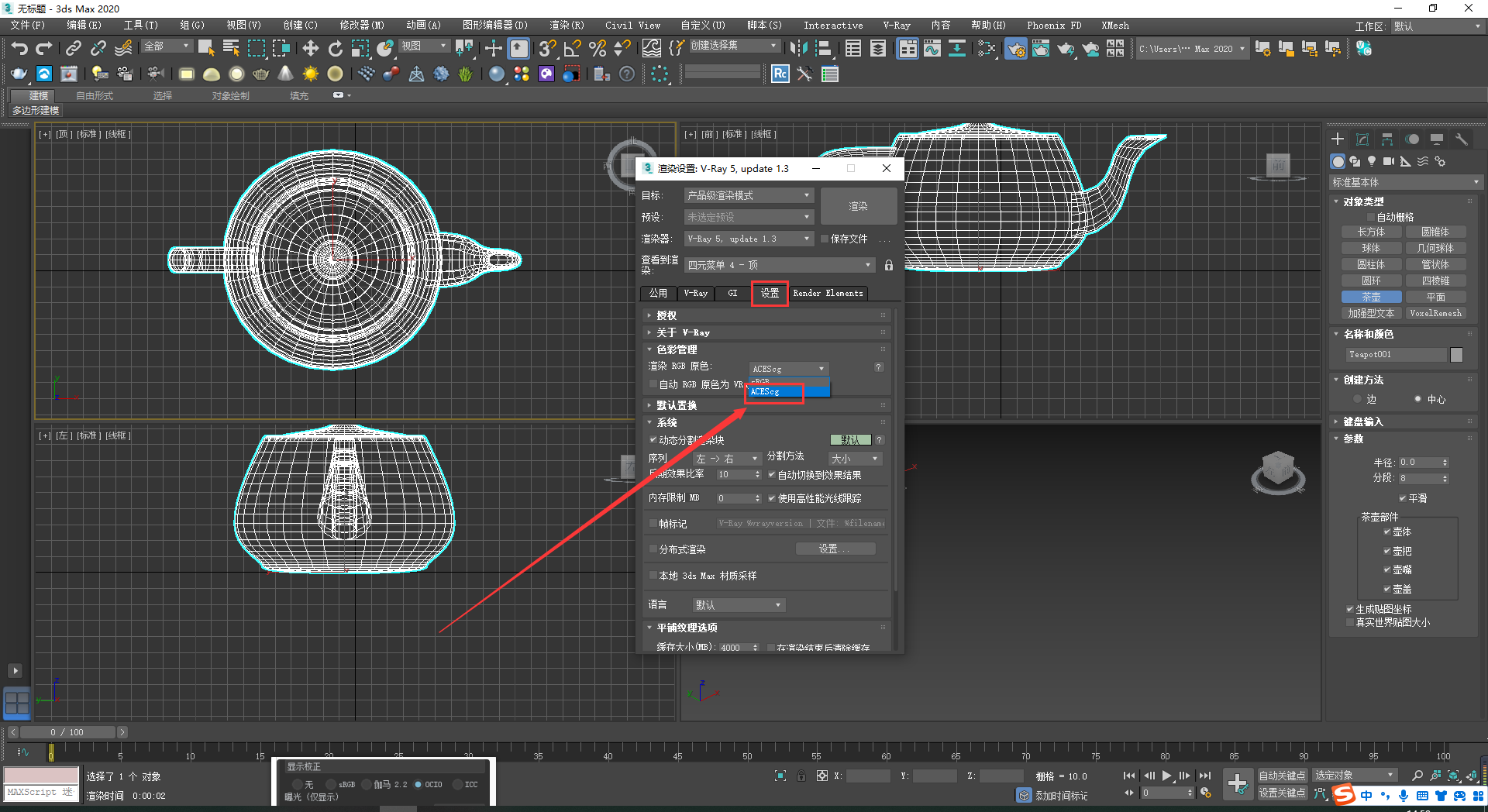Expand the 默认置换 rollout
The image size is (1488, 812).
coord(767,405)
